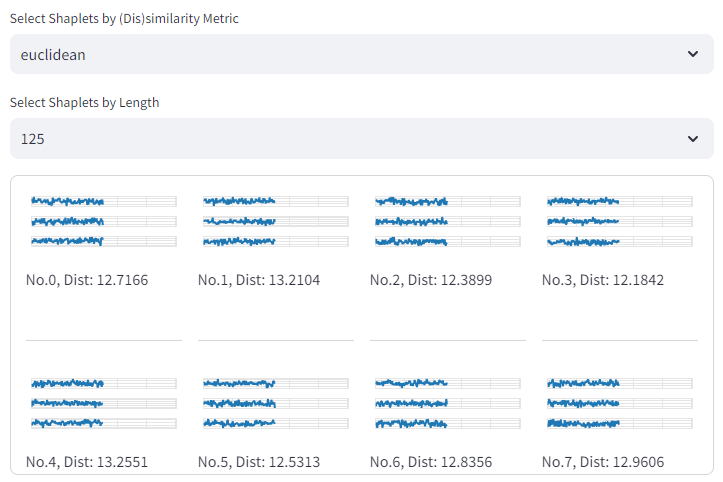Select shapelet No.1 plot thumbnail
Image resolution: width=723 pixels, height=482 pixels.
coord(276,221)
